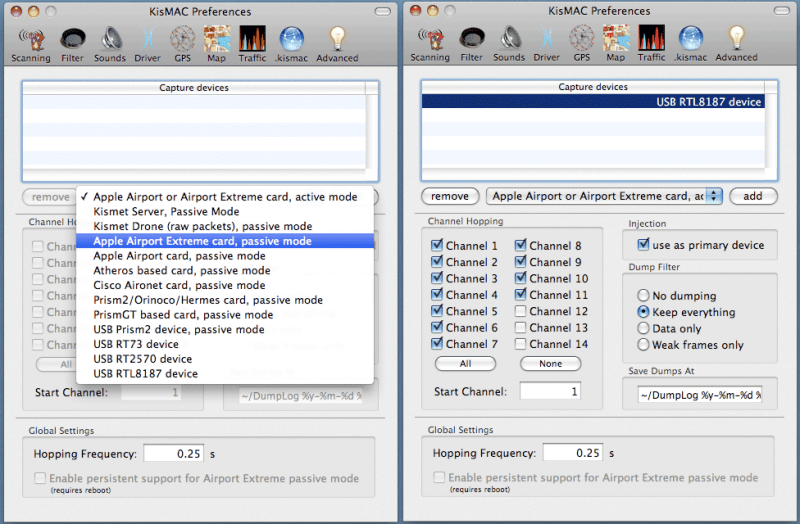Choose USB RTL8187 device from menu

click(x=225, y=374)
